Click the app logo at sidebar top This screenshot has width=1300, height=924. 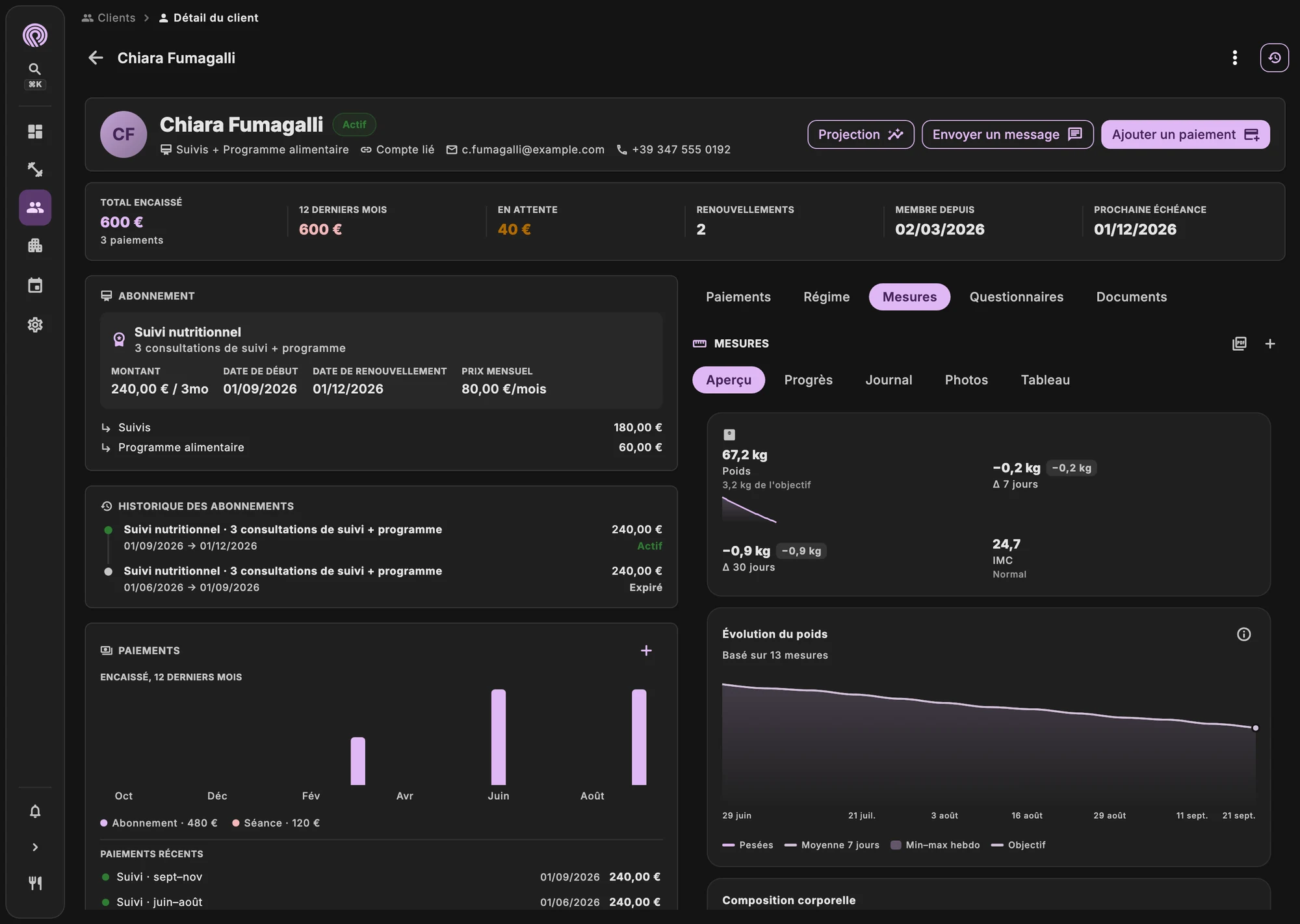(x=35, y=35)
